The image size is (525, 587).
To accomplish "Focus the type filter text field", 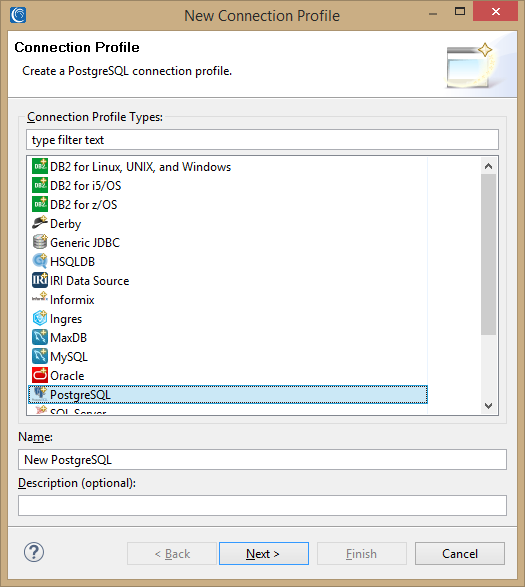I will coord(262,140).
